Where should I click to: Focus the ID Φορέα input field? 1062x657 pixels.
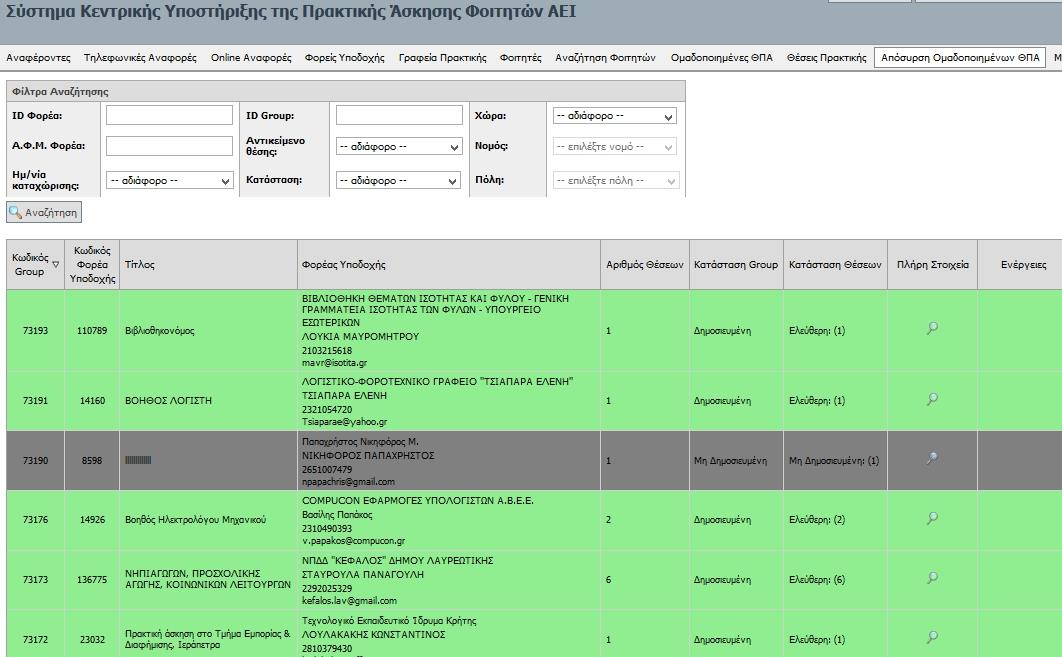click(169, 115)
